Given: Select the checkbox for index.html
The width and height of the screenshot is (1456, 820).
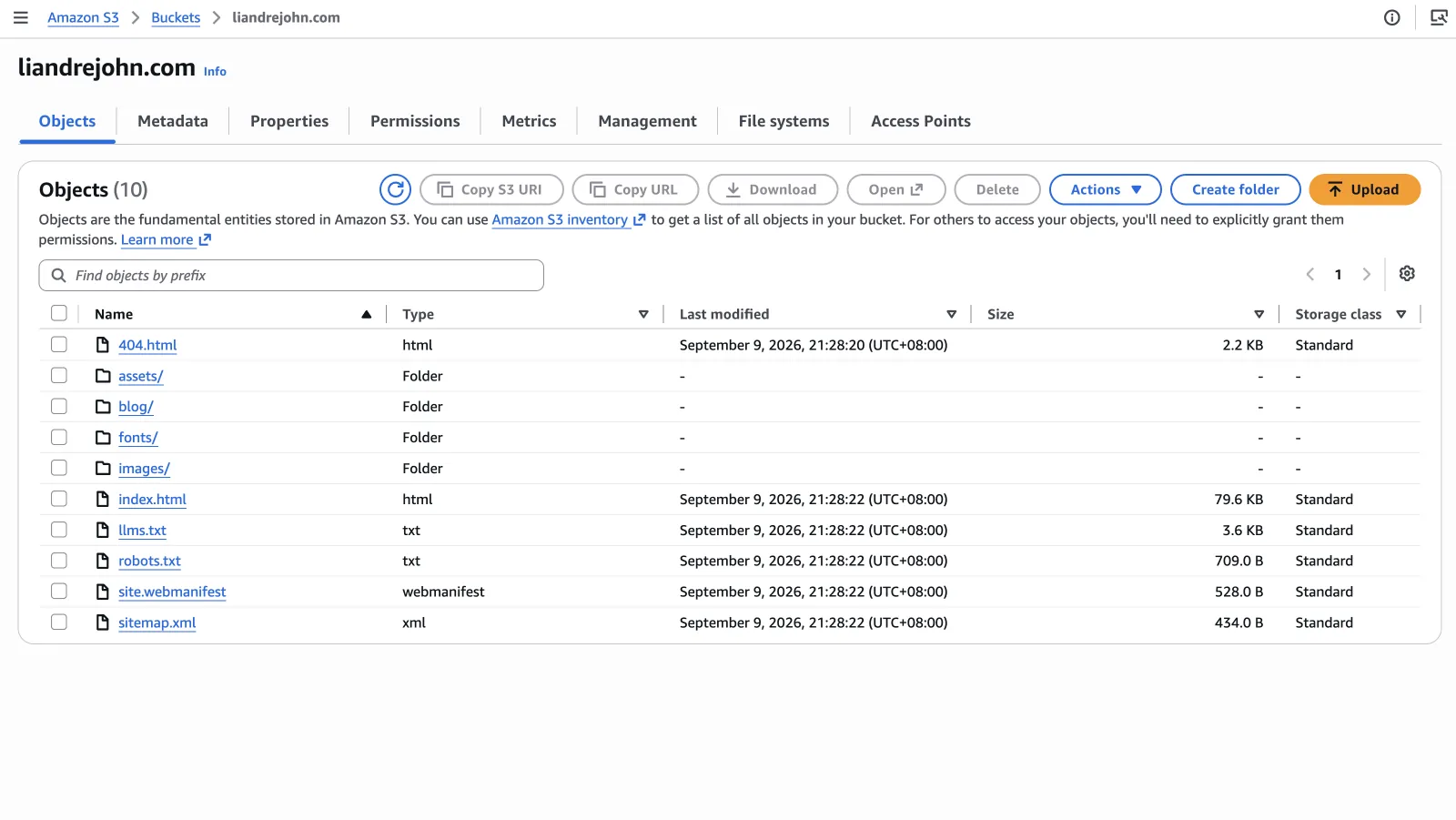Looking at the screenshot, I should pos(59,499).
